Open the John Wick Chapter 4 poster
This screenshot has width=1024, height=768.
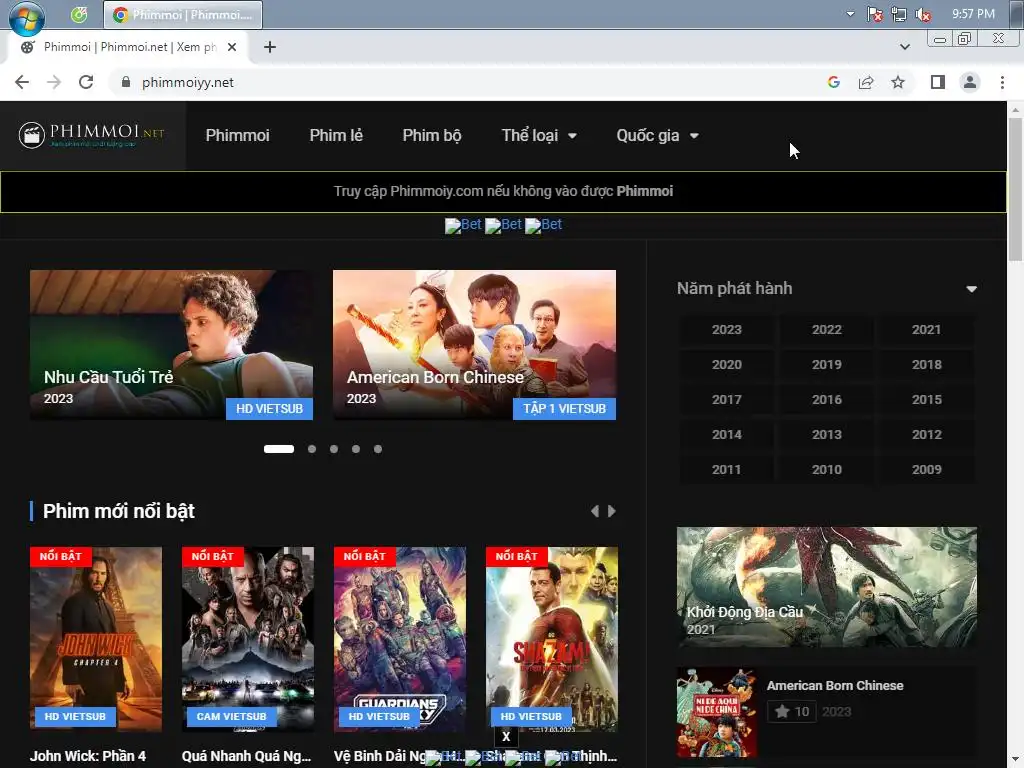[x=96, y=638]
